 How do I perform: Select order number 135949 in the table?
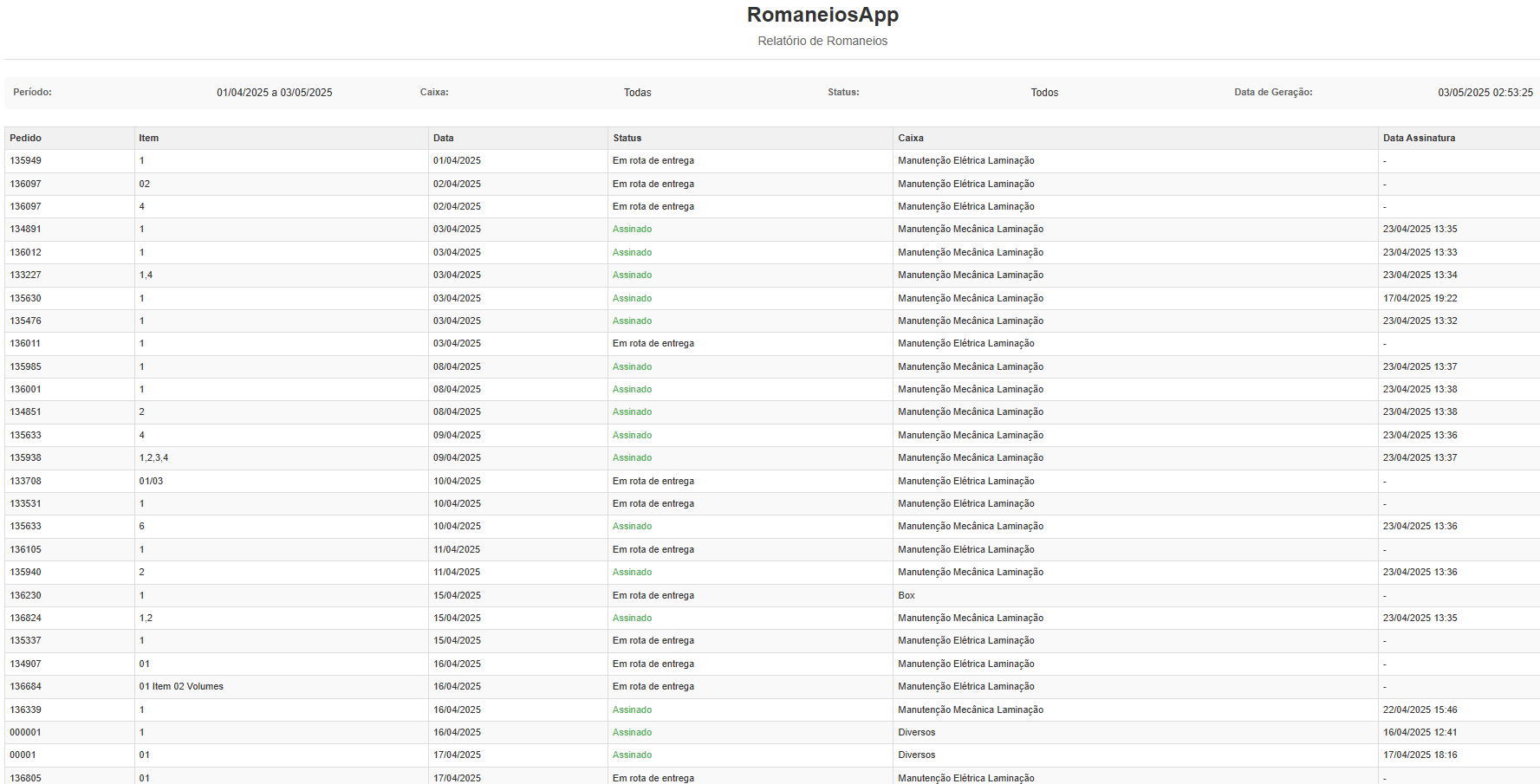pyautogui.click(x=26, y=161)
